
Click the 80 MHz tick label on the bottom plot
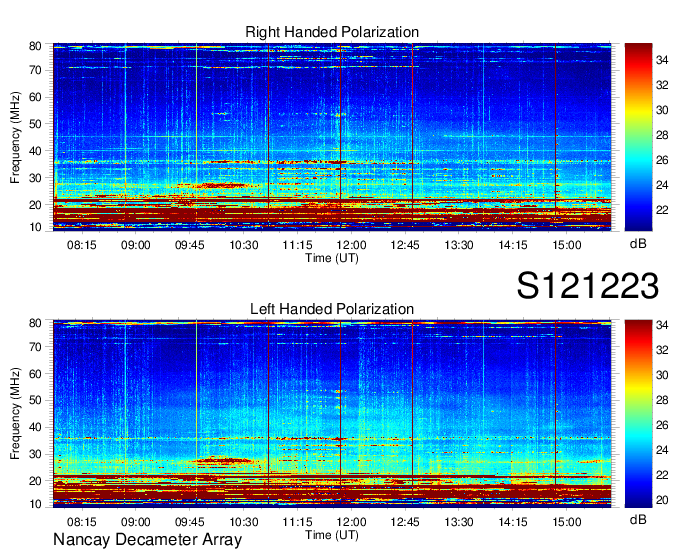pos(36,323)
